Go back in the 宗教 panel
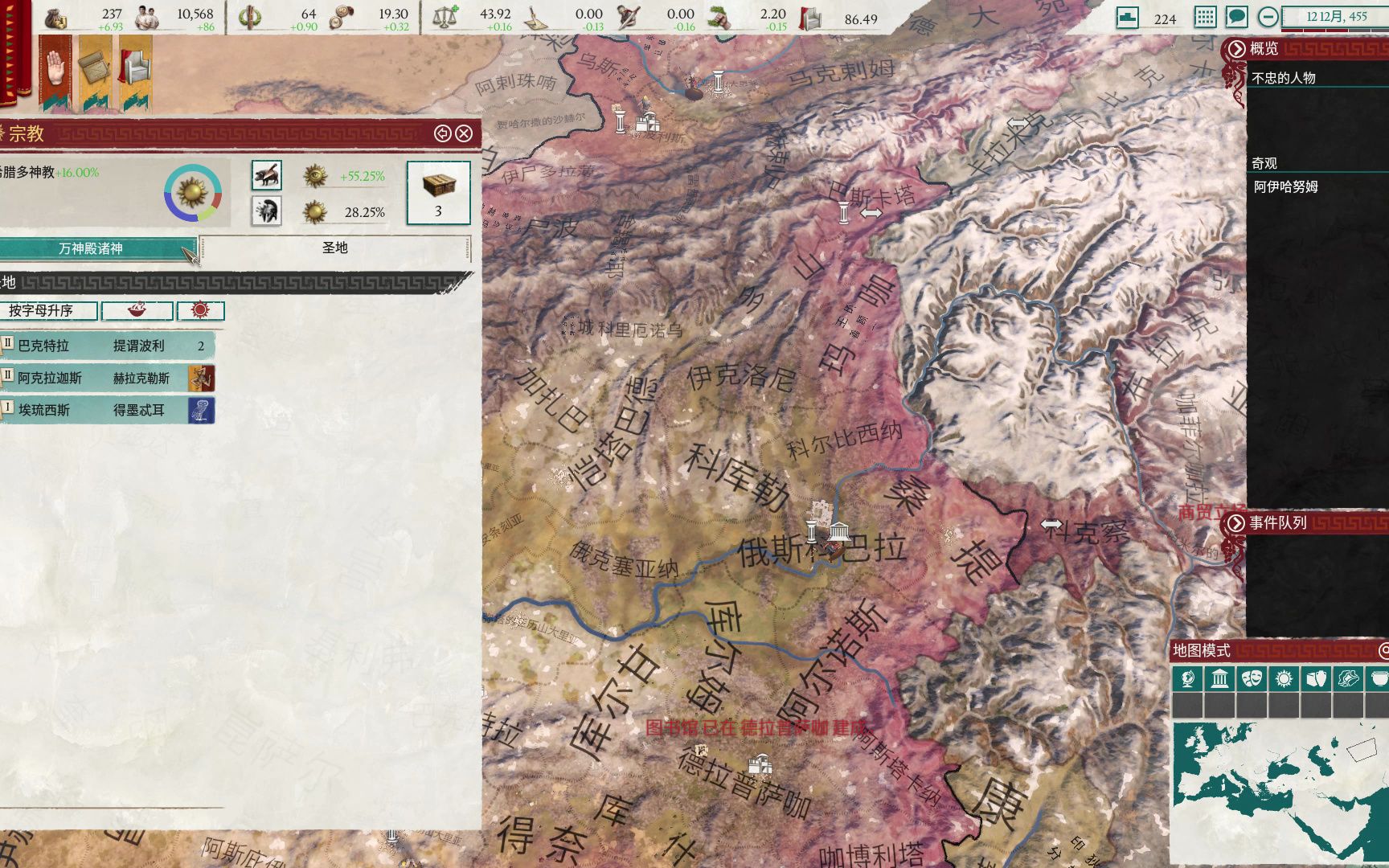The height and width of the screenshot is (868, 1389). 442,133
